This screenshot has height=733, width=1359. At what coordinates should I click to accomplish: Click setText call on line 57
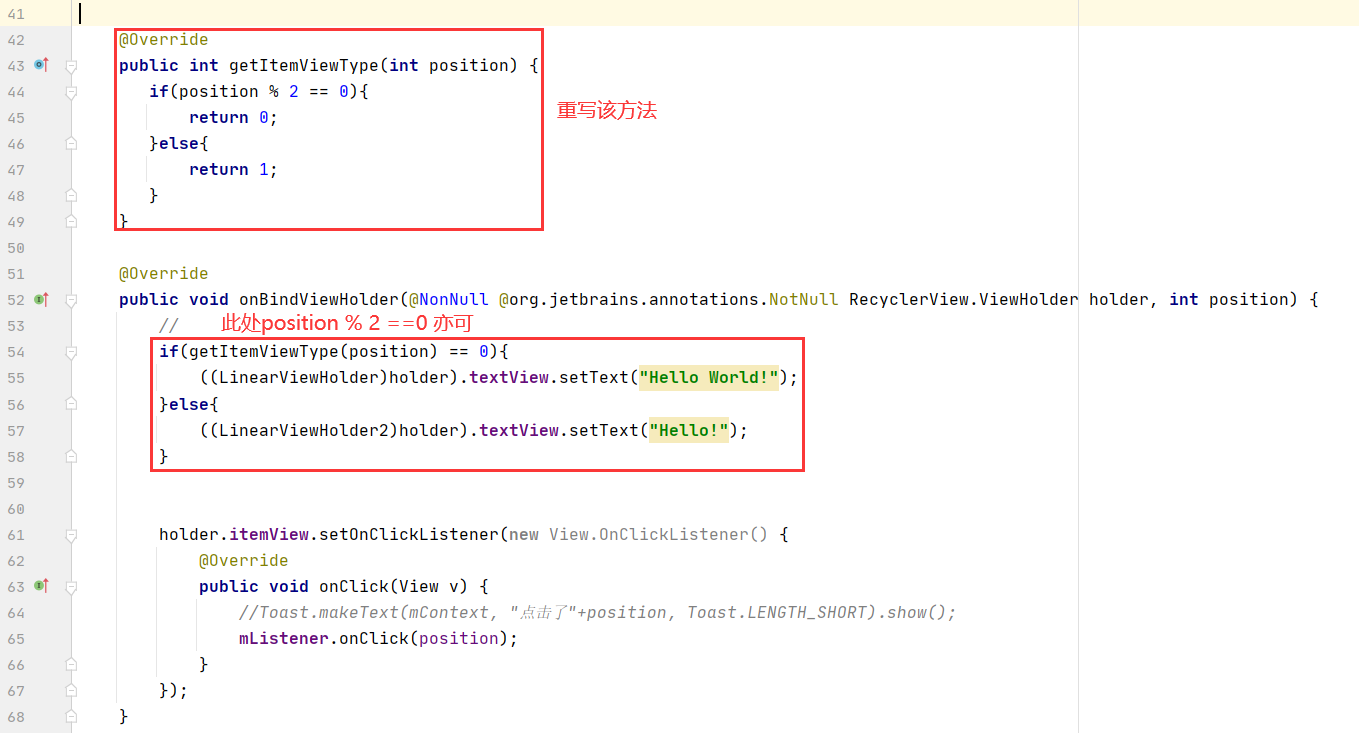(x=604, y=430)
